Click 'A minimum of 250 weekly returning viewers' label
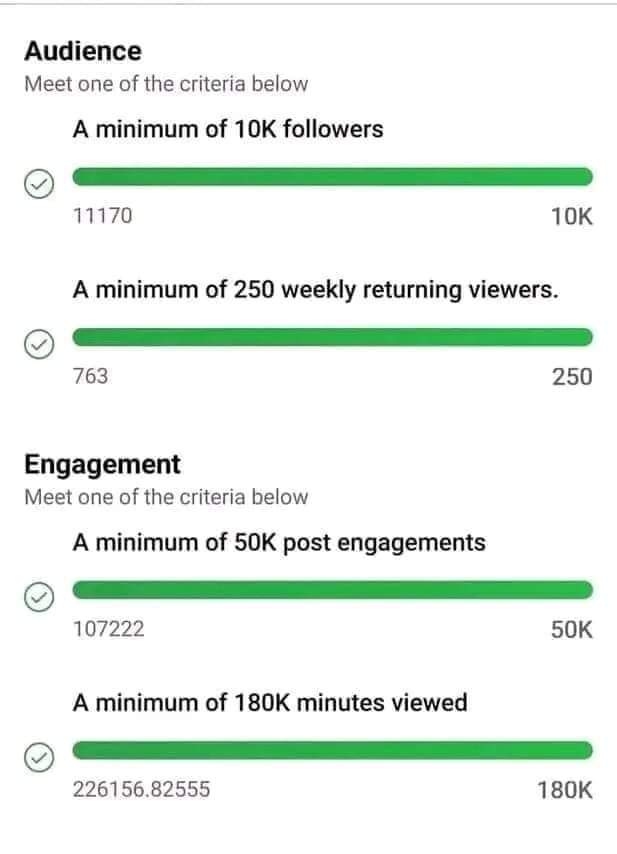Image resolution: width=617 pixels, height=854 pixels. coord(316,290)
